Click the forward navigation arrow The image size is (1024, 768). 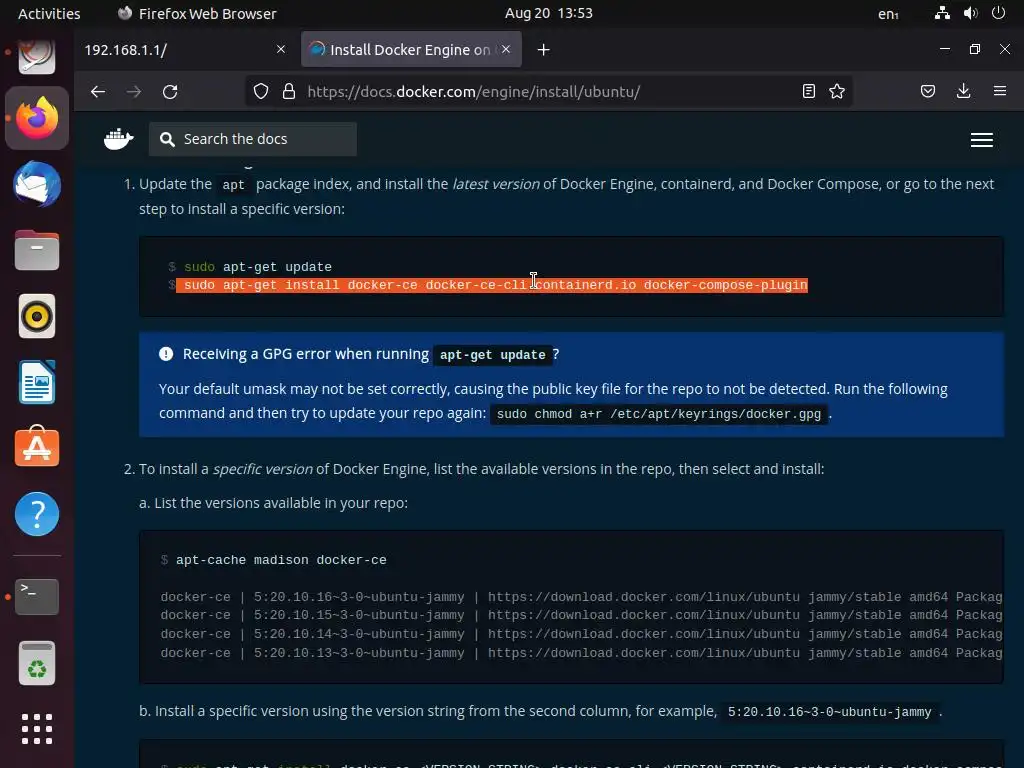click(x=134, y=91)
